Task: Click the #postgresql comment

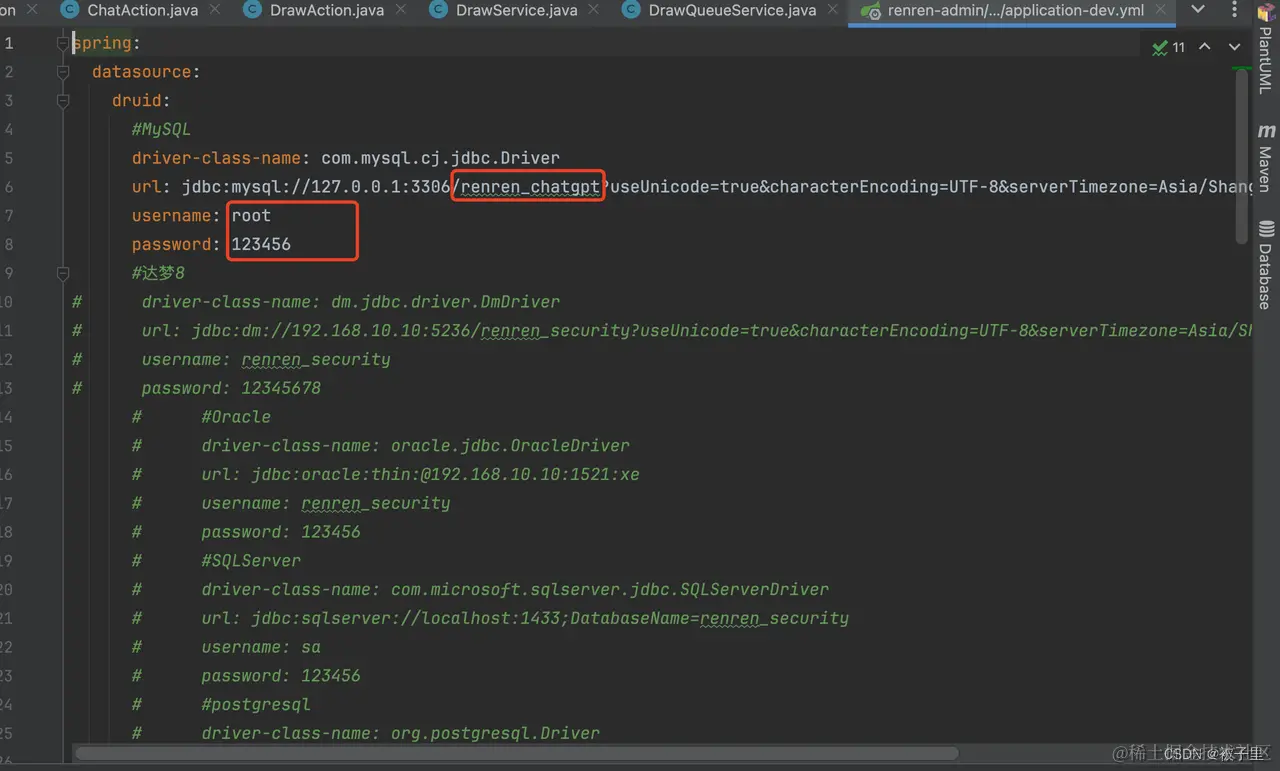Action: click(256, 705)
